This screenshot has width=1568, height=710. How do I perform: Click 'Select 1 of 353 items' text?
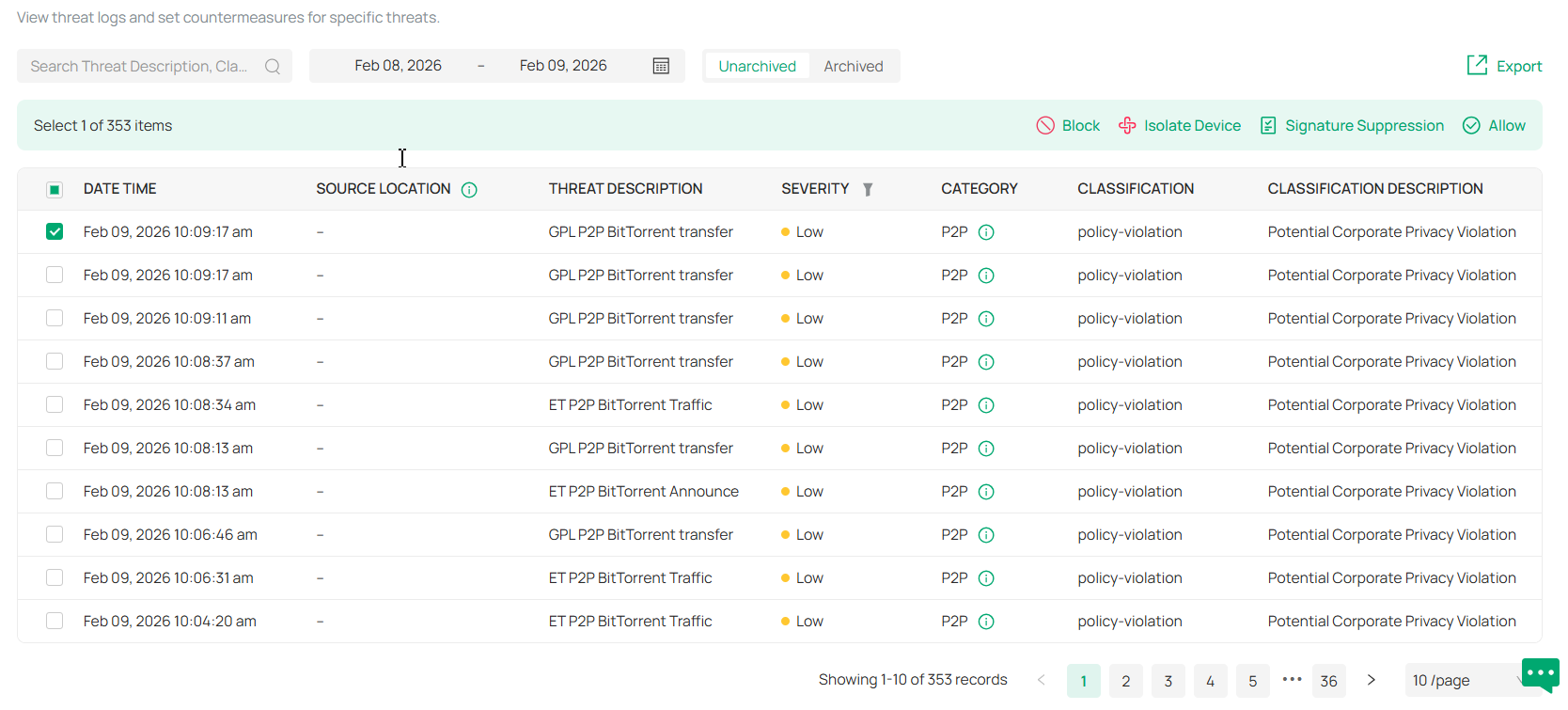[103, 126]
